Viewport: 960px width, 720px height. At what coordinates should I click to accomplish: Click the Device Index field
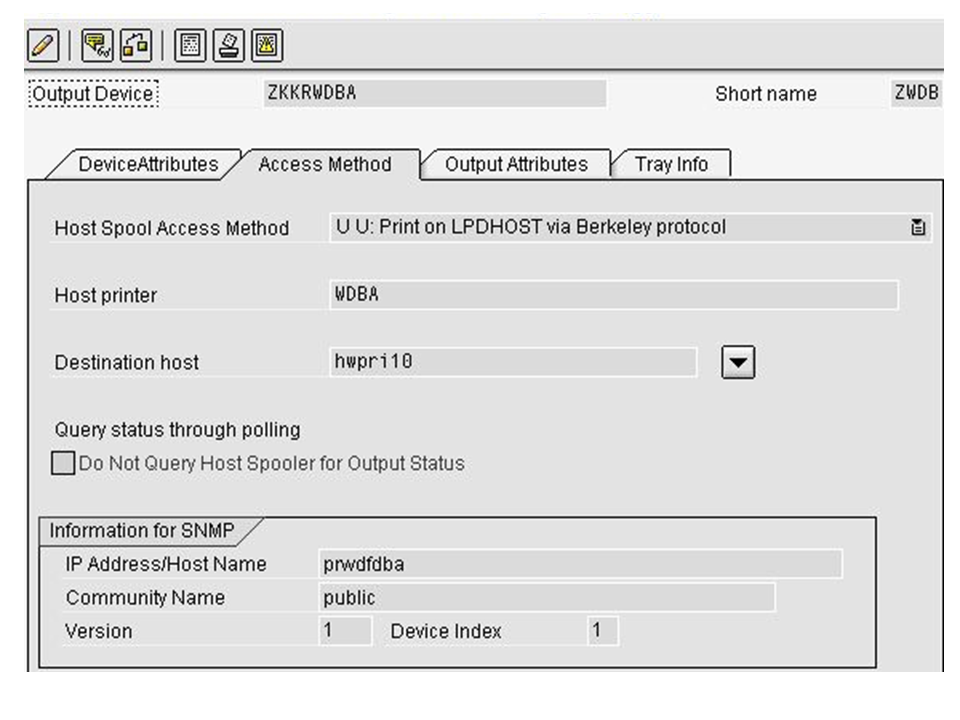pos(602,631)
